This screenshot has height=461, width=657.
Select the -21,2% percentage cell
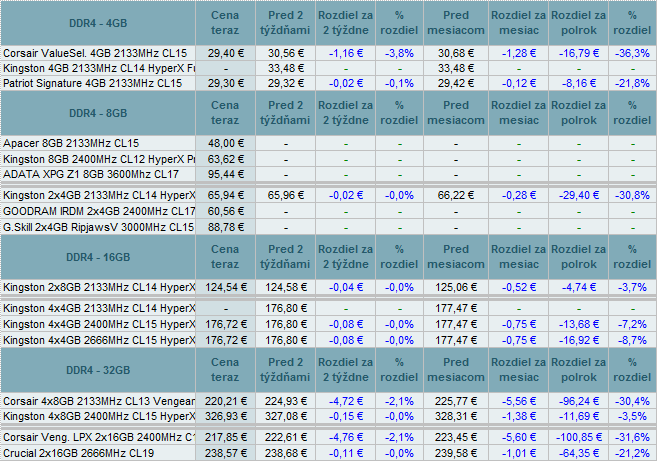[x=632, y=453]
